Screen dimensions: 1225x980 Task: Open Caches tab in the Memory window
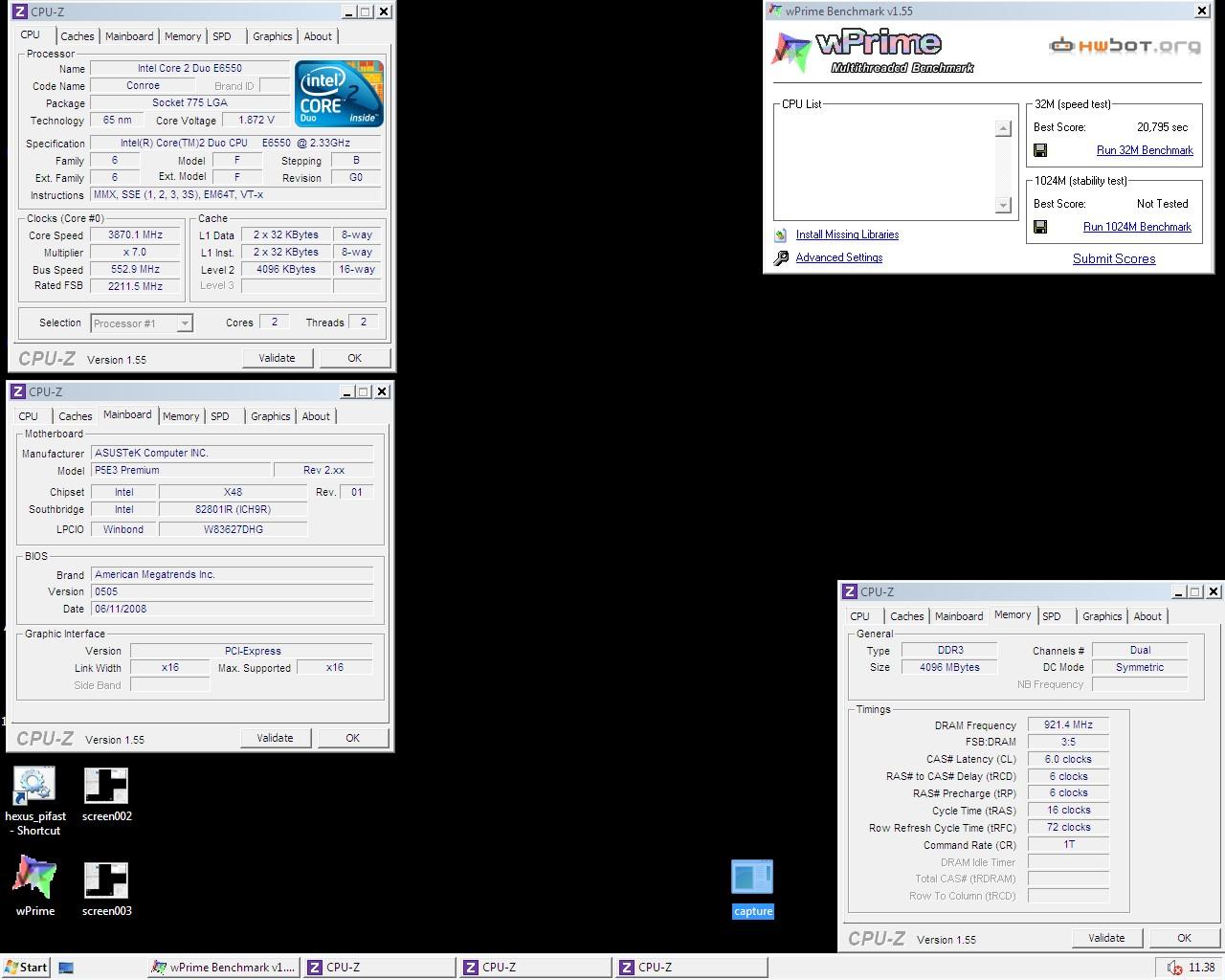click(907, 616)
